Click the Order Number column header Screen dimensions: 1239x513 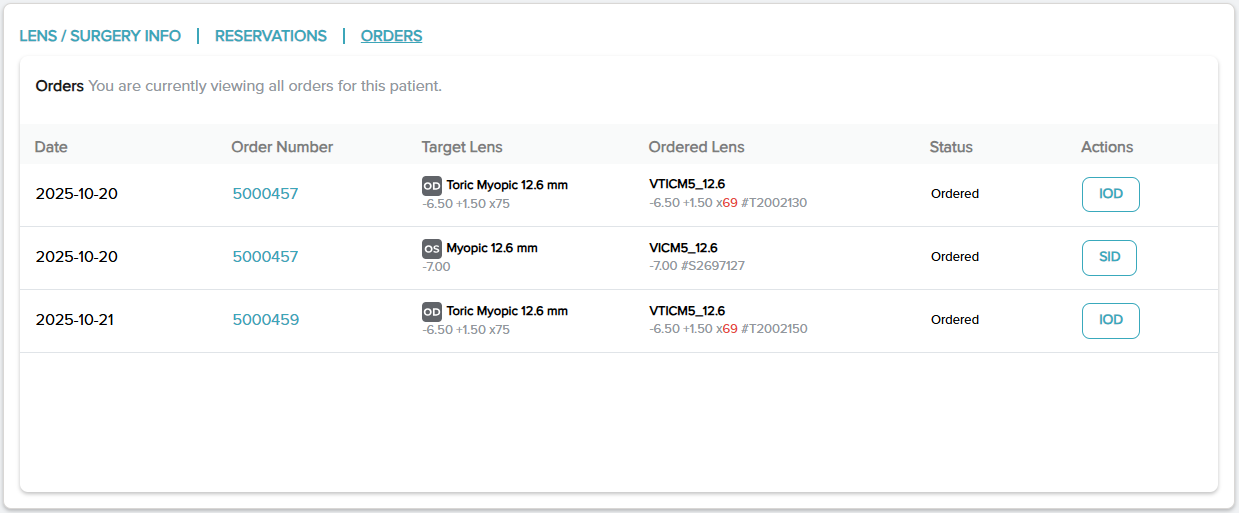click(x=282, y=147)
